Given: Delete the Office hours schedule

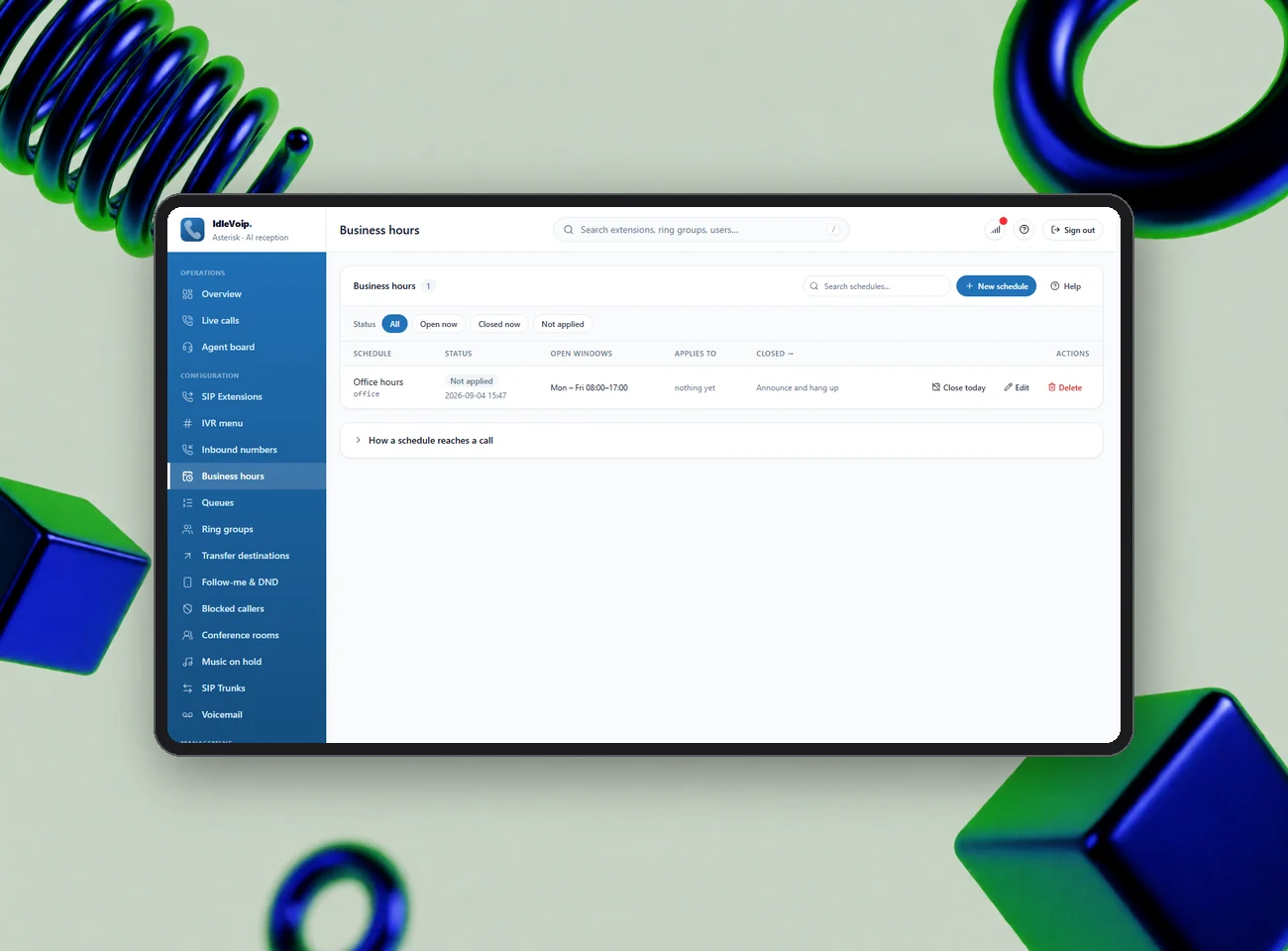Looking at the screenshot, I should tap(1065, 388).
